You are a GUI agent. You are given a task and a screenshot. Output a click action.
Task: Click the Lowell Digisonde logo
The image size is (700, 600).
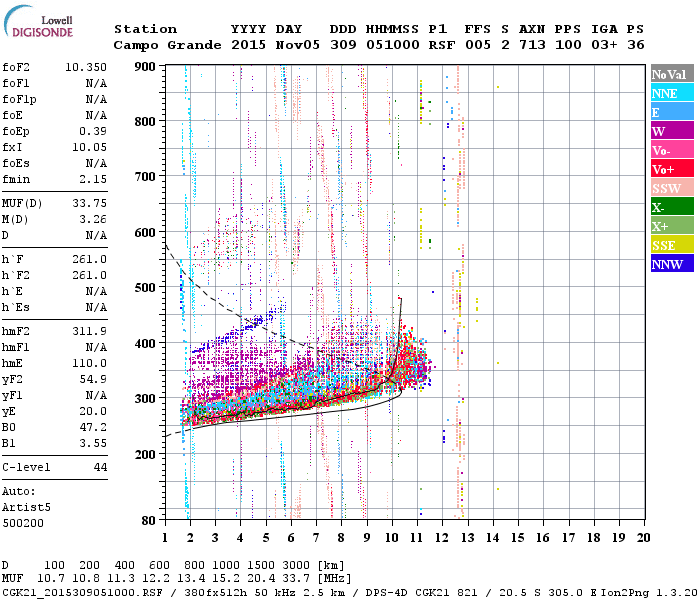[38, 22]
